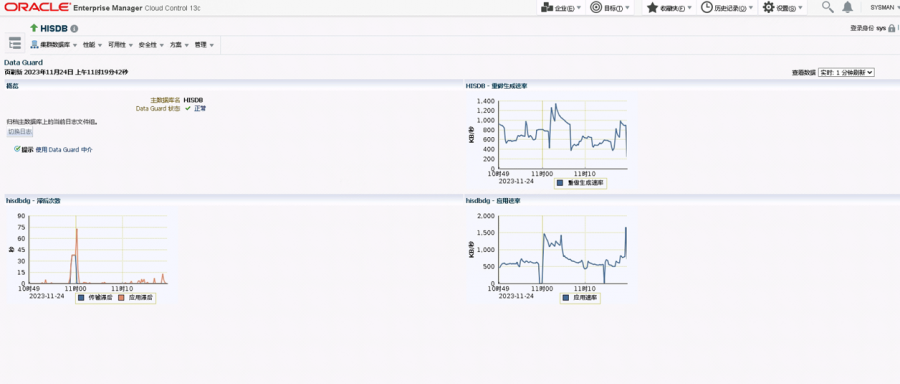Open the navigation tree panel icon
The width and height of the screenshot is (900, 384).
pos(15,43)
